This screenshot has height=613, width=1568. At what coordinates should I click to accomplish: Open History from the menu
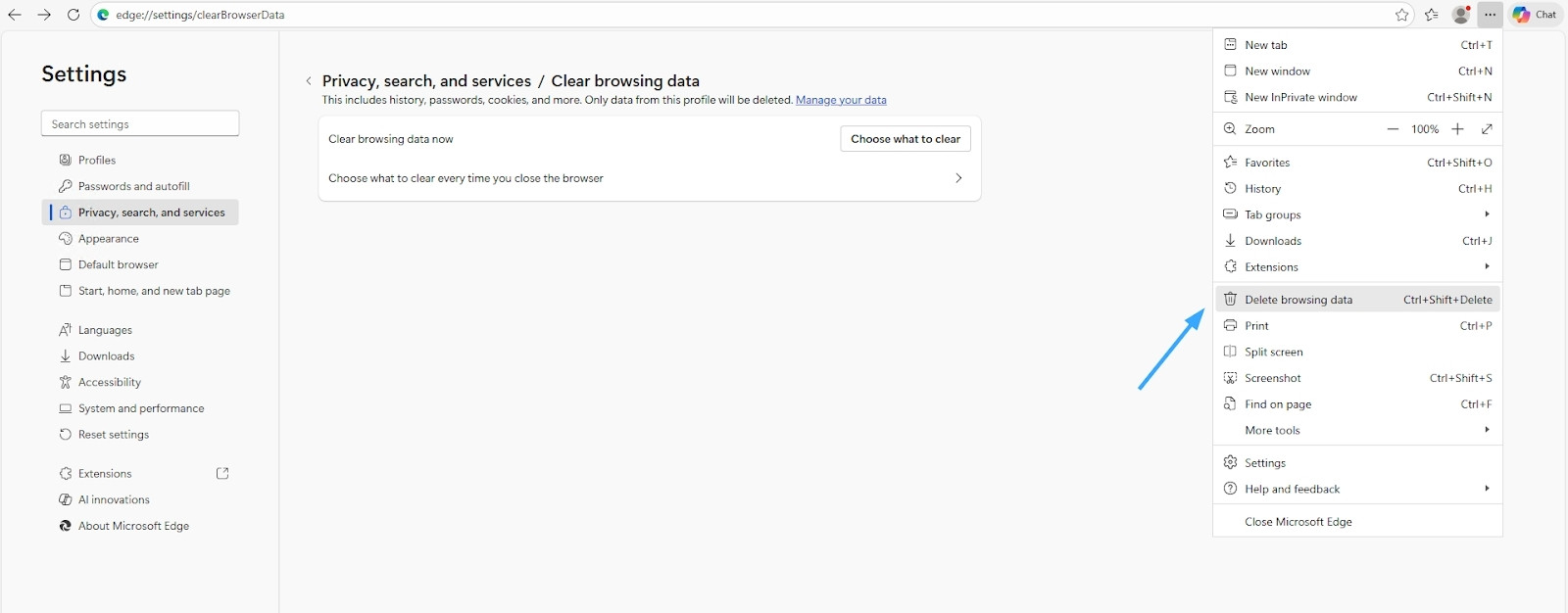point(1357,189)
